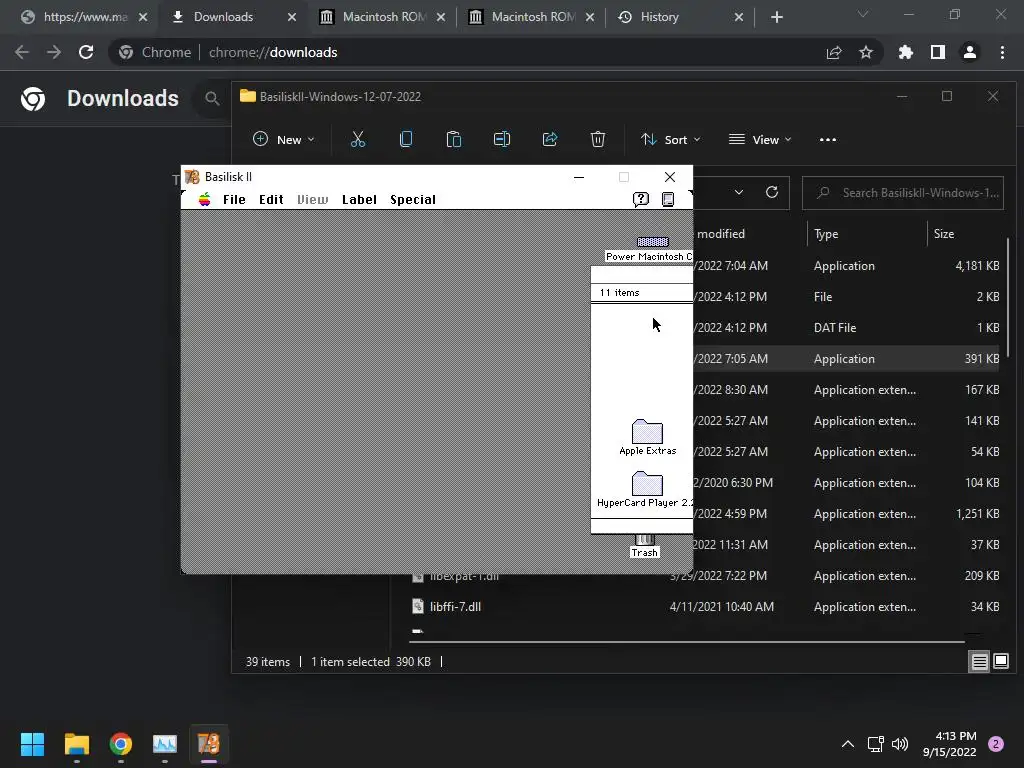This screenshot has height=768, width=1024.
Task: Click the Cut scissors icon
Action: point(358,139)
